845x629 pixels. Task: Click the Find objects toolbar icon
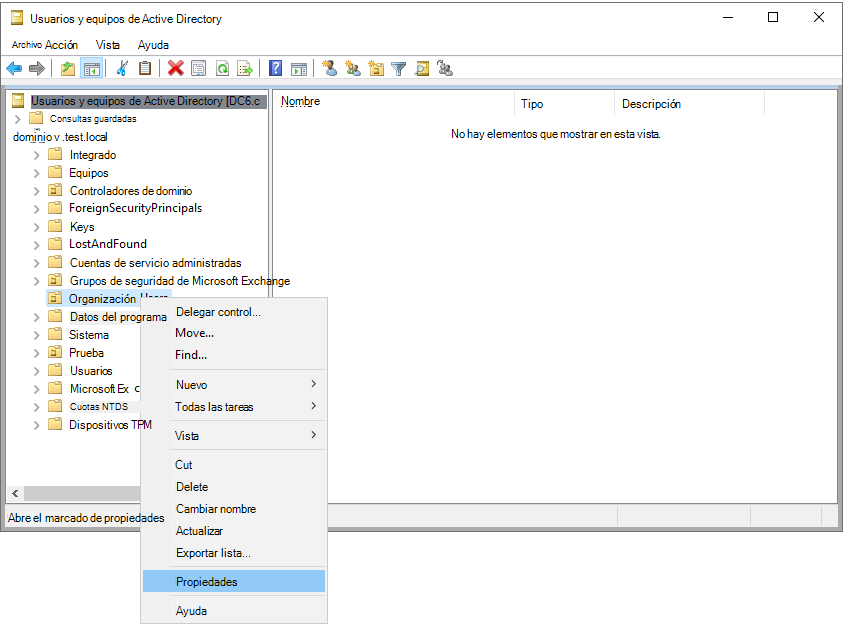tap(422, 68)
